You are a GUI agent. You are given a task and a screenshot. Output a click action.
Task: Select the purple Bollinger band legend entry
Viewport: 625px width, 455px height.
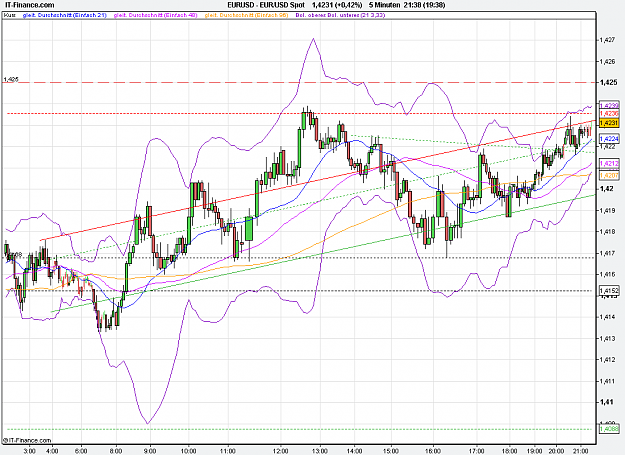click(x=340, y=15)
